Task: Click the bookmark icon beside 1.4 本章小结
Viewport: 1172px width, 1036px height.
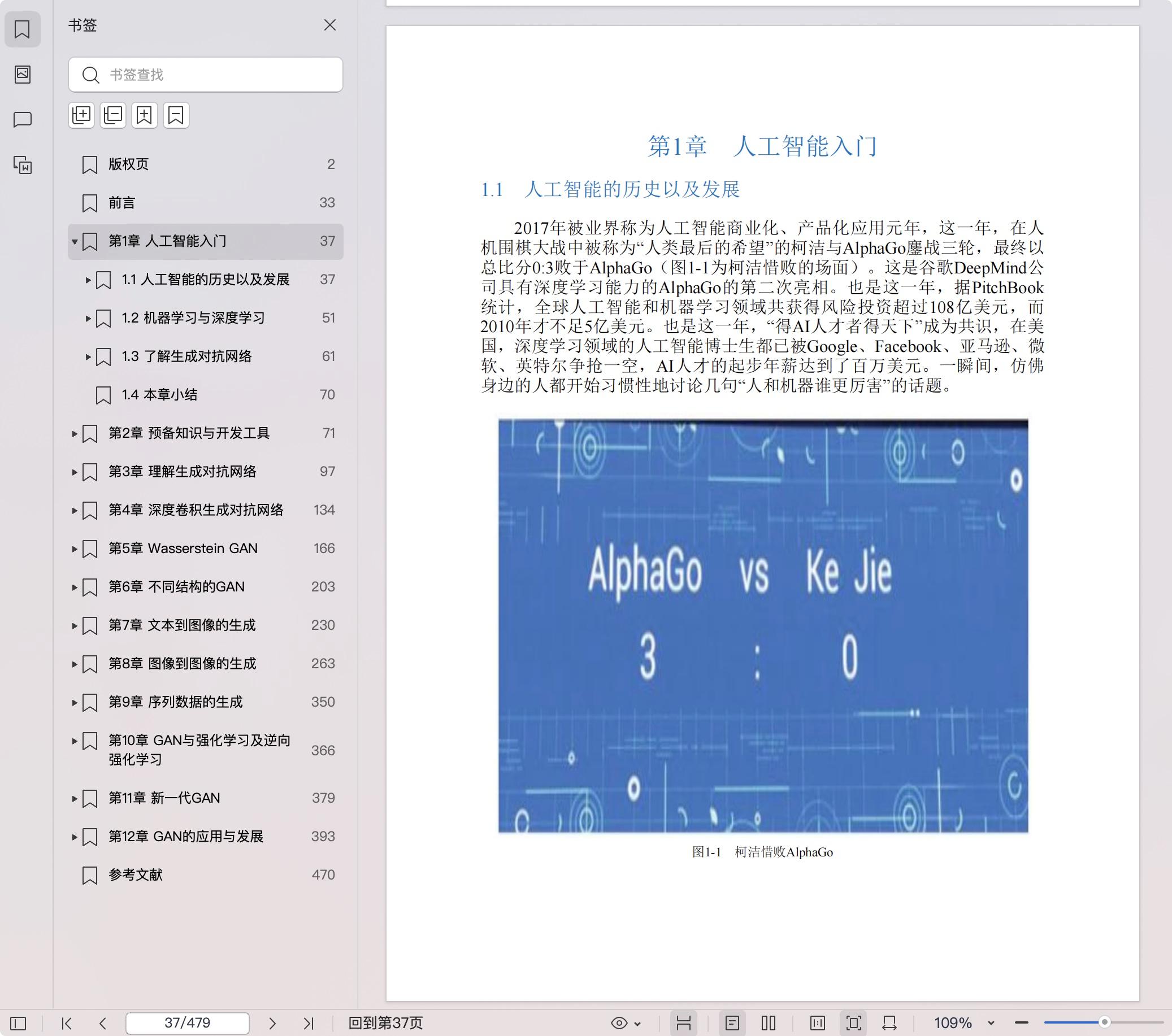Action: point(103,395)
